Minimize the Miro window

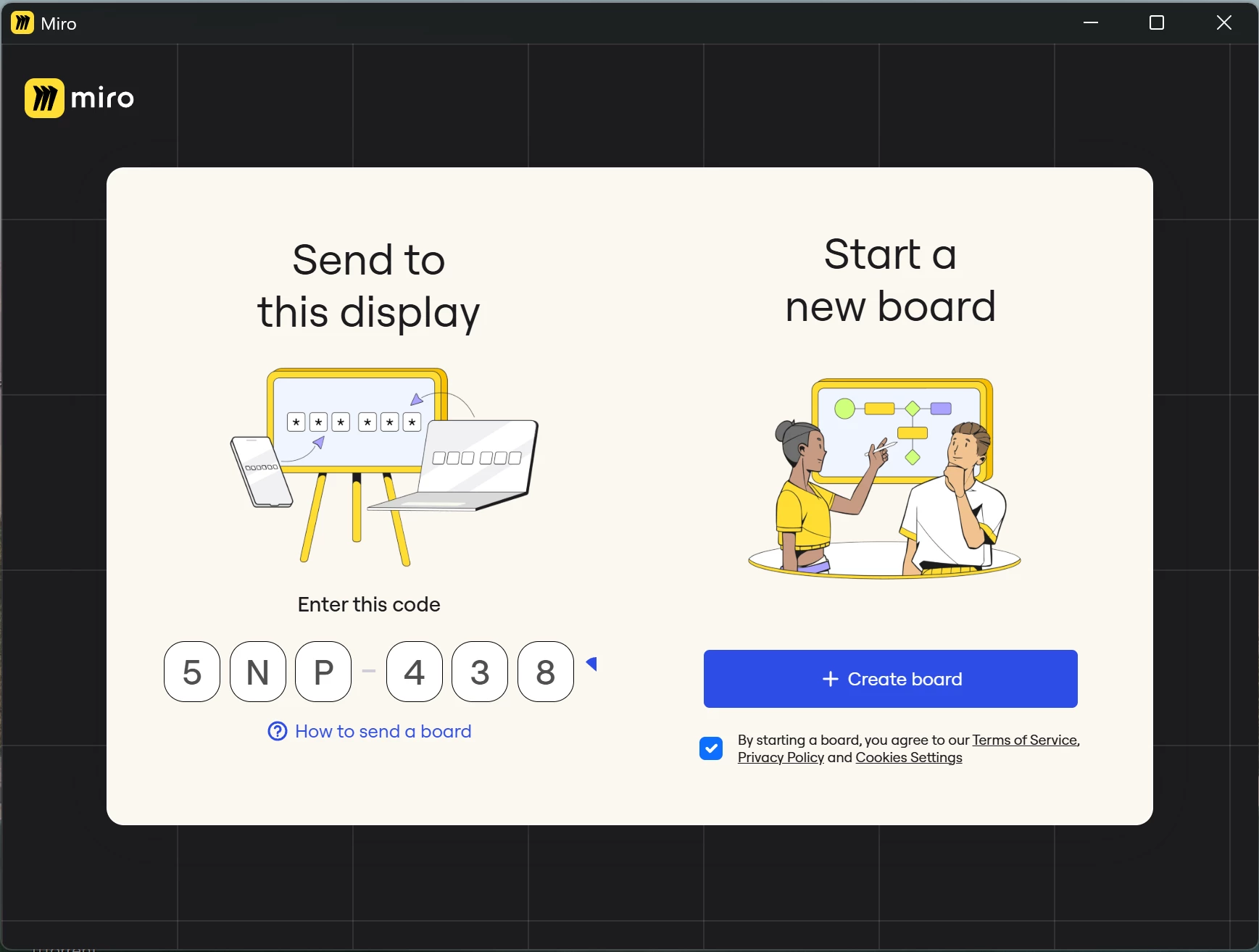[x=1091, y=23]
